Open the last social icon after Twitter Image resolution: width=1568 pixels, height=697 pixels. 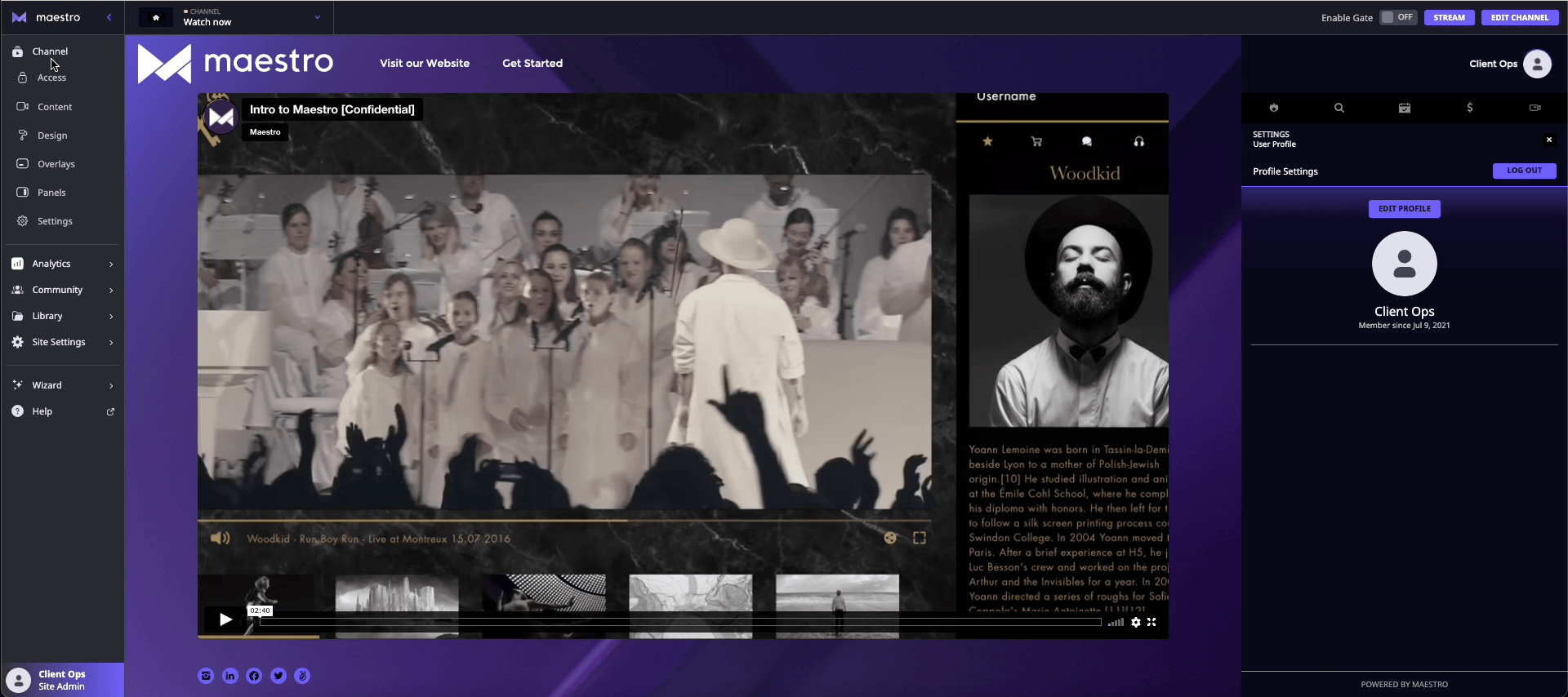click(302, 676)
